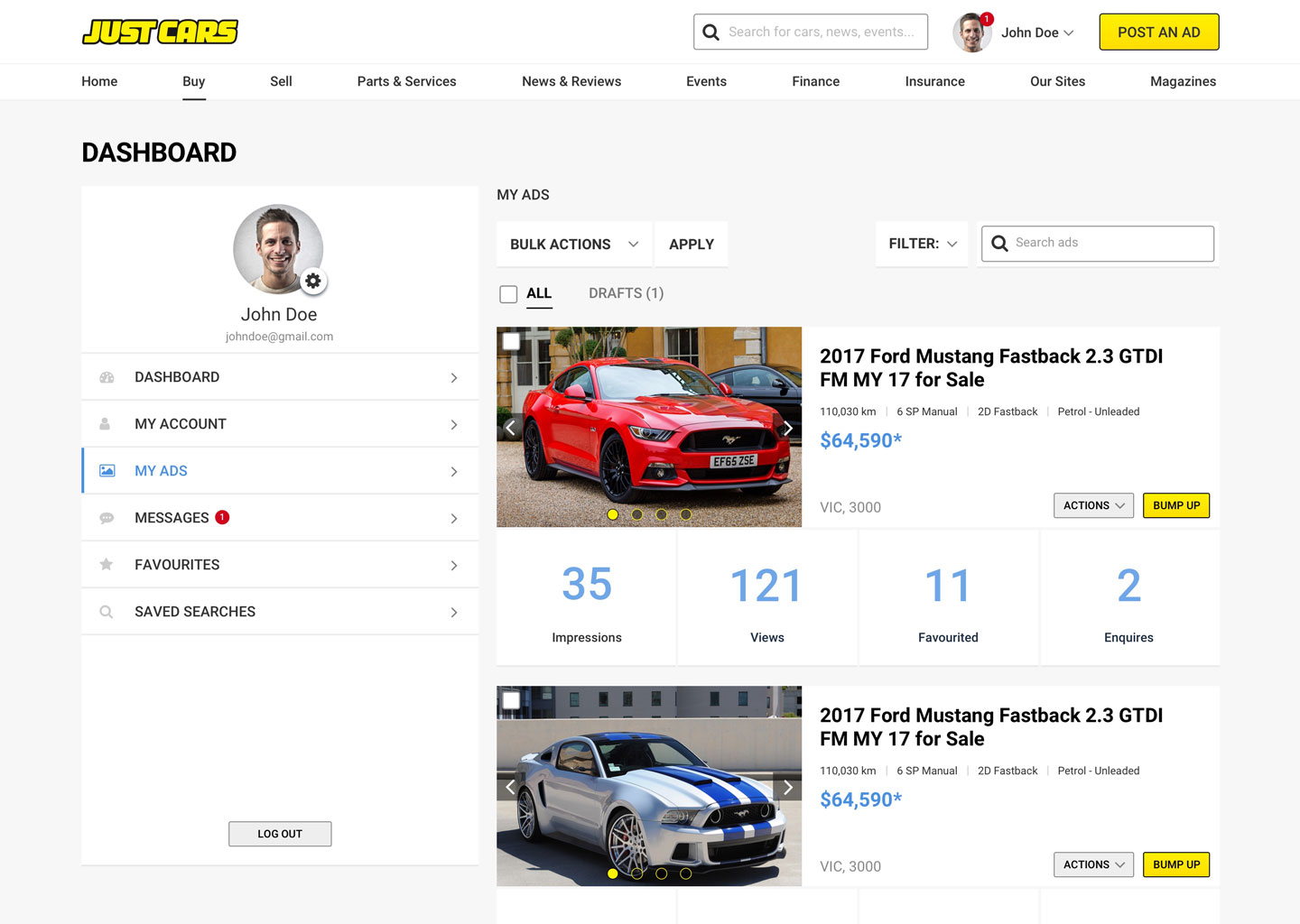This screenshot has width=1300, height=924.
Task: Tick the checkbox on the red Mustang ad
Action: (511, 341)
